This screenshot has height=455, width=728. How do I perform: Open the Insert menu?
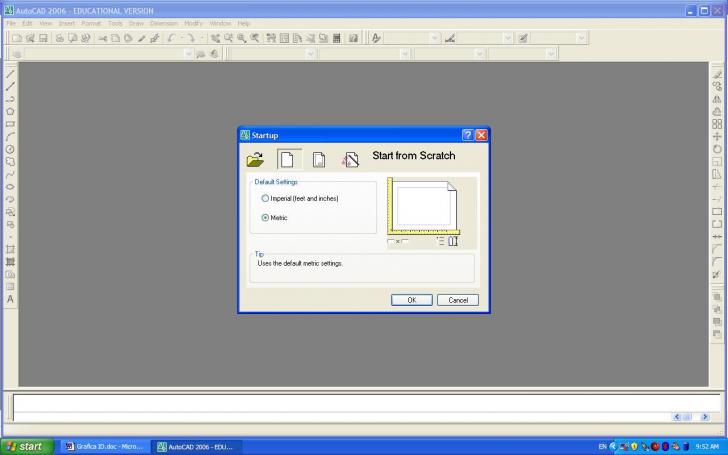[x=66, y=23]
